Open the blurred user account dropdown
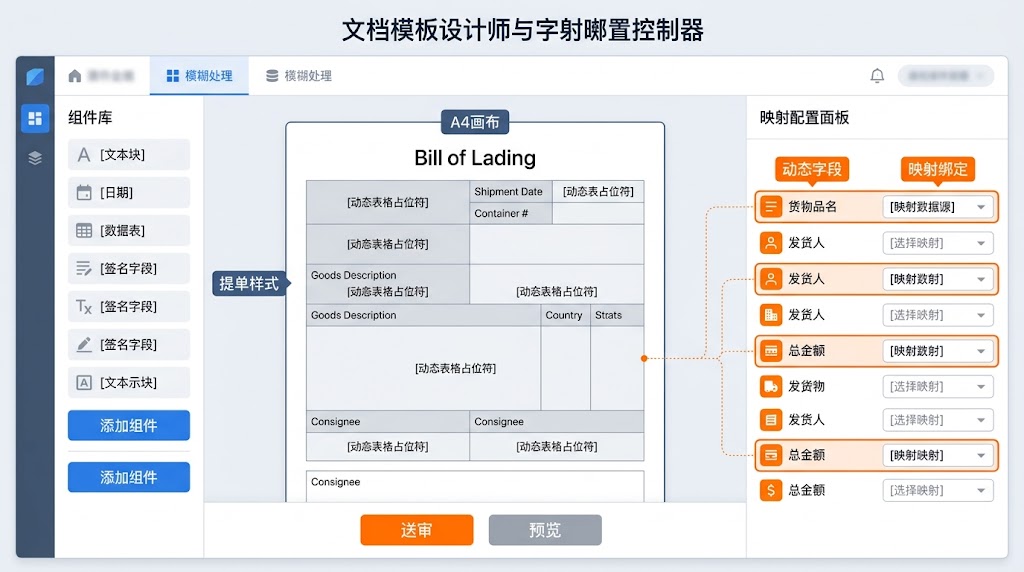 click(946, 76)
